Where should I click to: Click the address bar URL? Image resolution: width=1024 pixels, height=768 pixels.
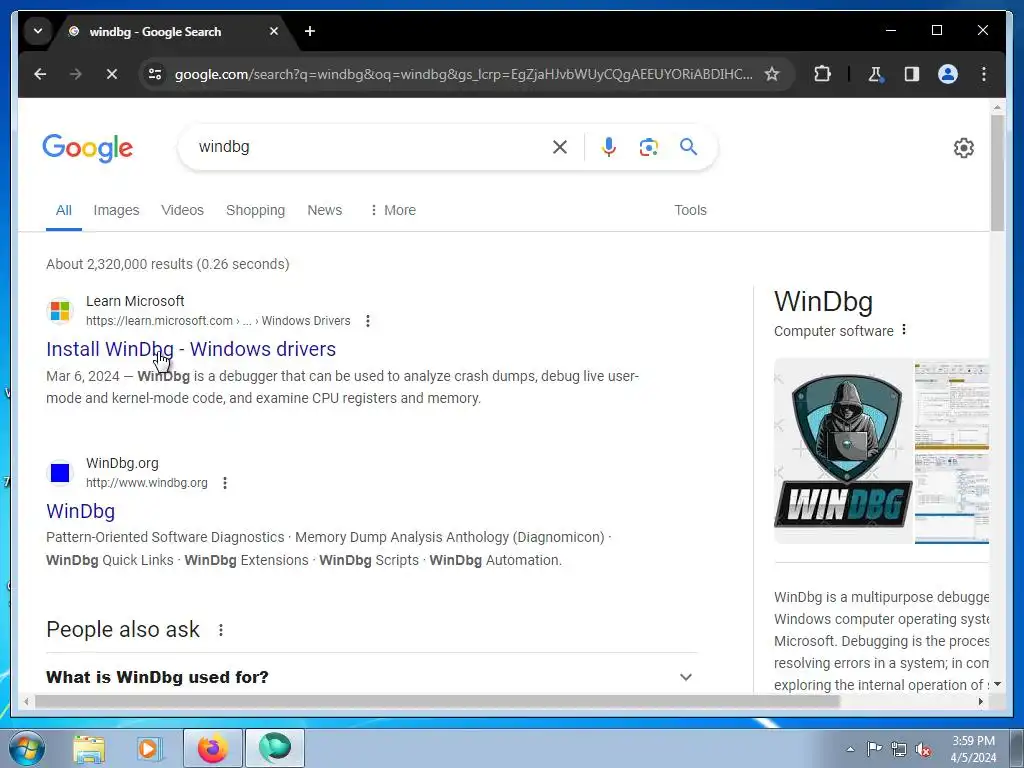463,74
